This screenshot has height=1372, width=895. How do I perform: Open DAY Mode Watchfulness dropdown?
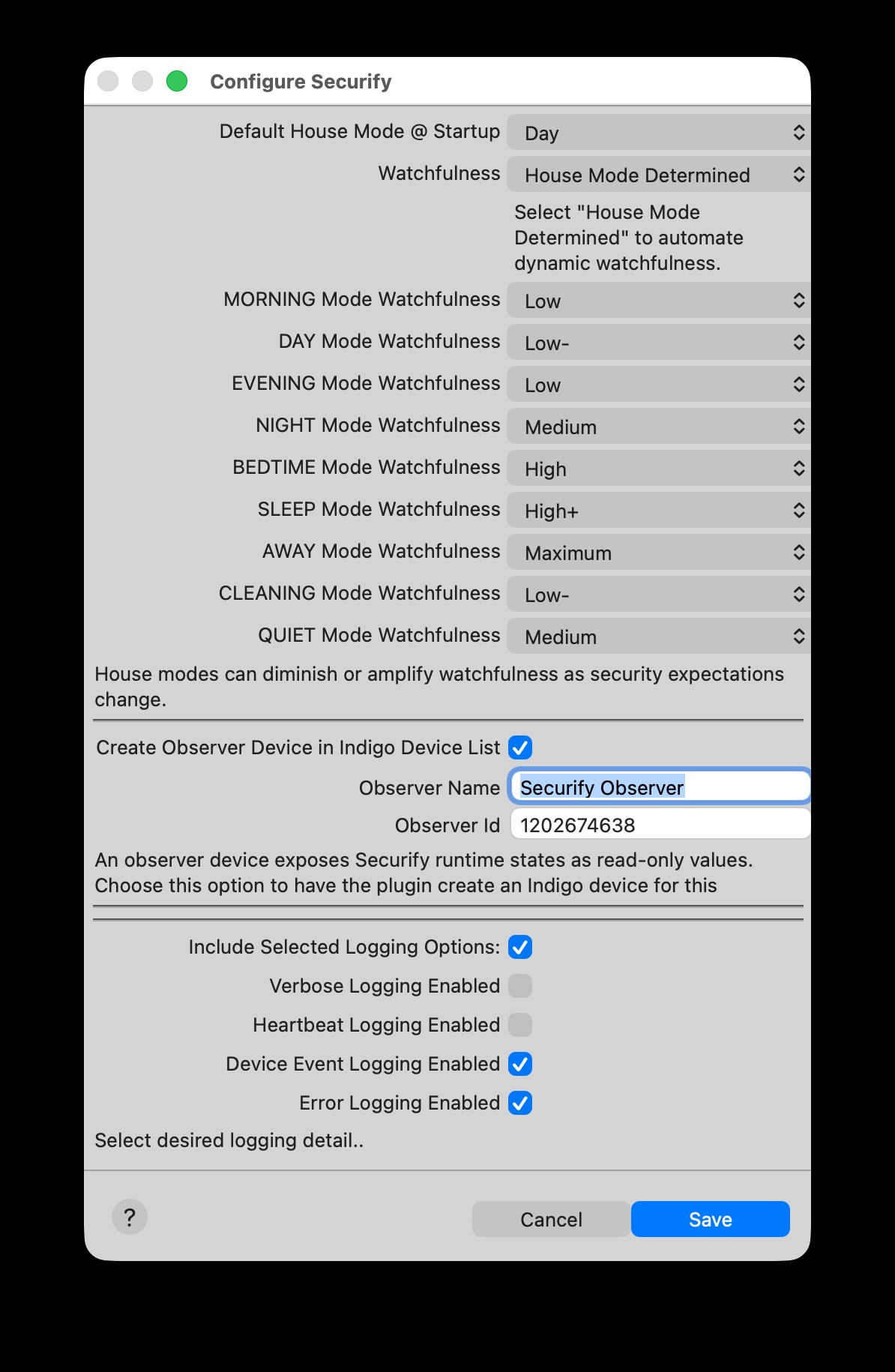pos(659,343)
